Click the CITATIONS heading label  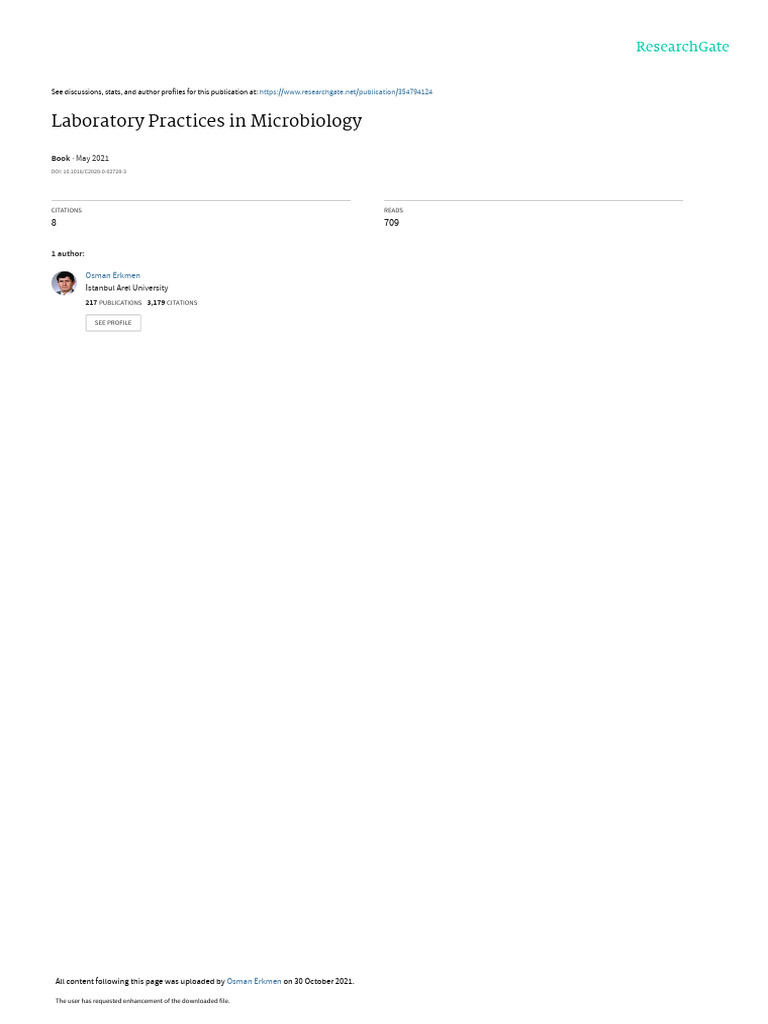click(x=67, y=210)
